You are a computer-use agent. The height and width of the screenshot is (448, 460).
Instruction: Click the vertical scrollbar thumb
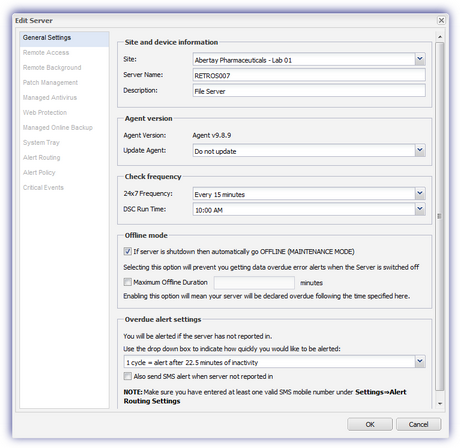point(440,216)
